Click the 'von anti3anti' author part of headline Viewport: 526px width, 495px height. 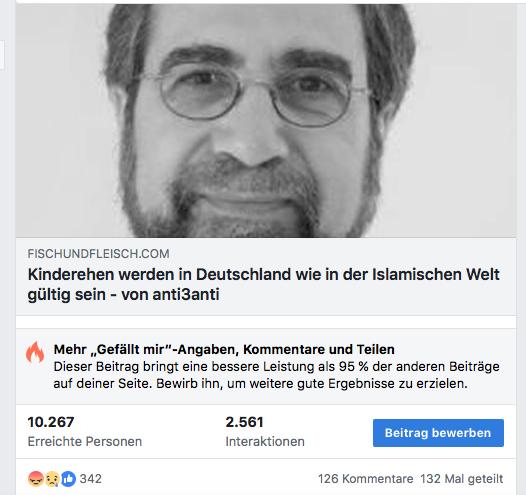pyautogui.click(x=170, y=294)
